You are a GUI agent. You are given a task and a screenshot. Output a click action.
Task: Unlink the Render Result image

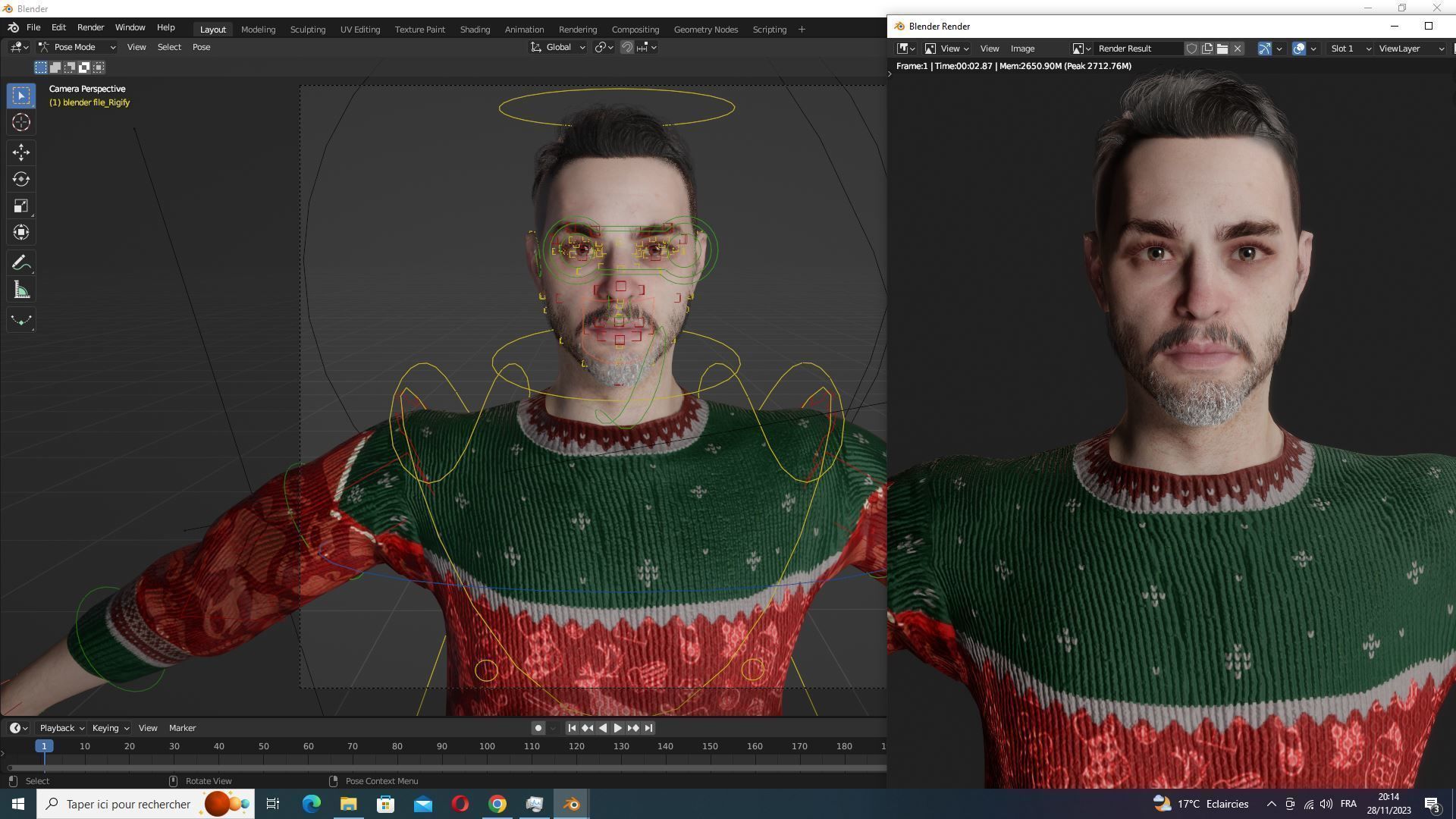pos(1238,49)
